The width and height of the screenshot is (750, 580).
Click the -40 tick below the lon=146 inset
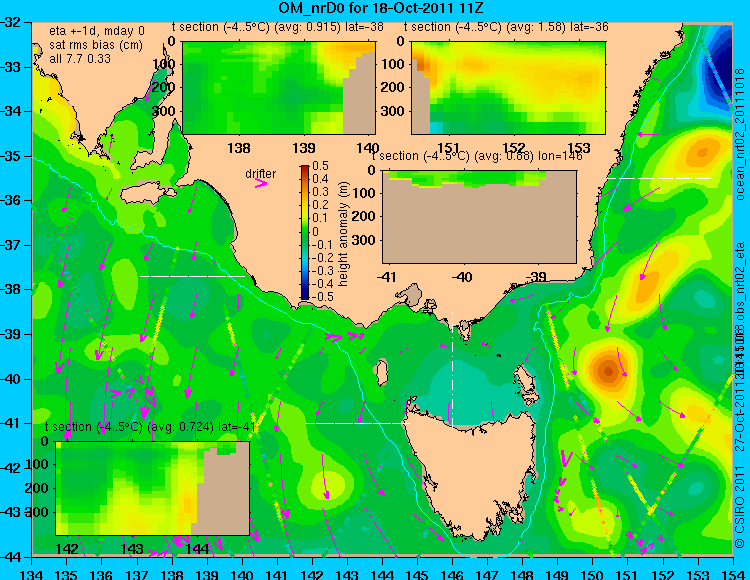462,276
